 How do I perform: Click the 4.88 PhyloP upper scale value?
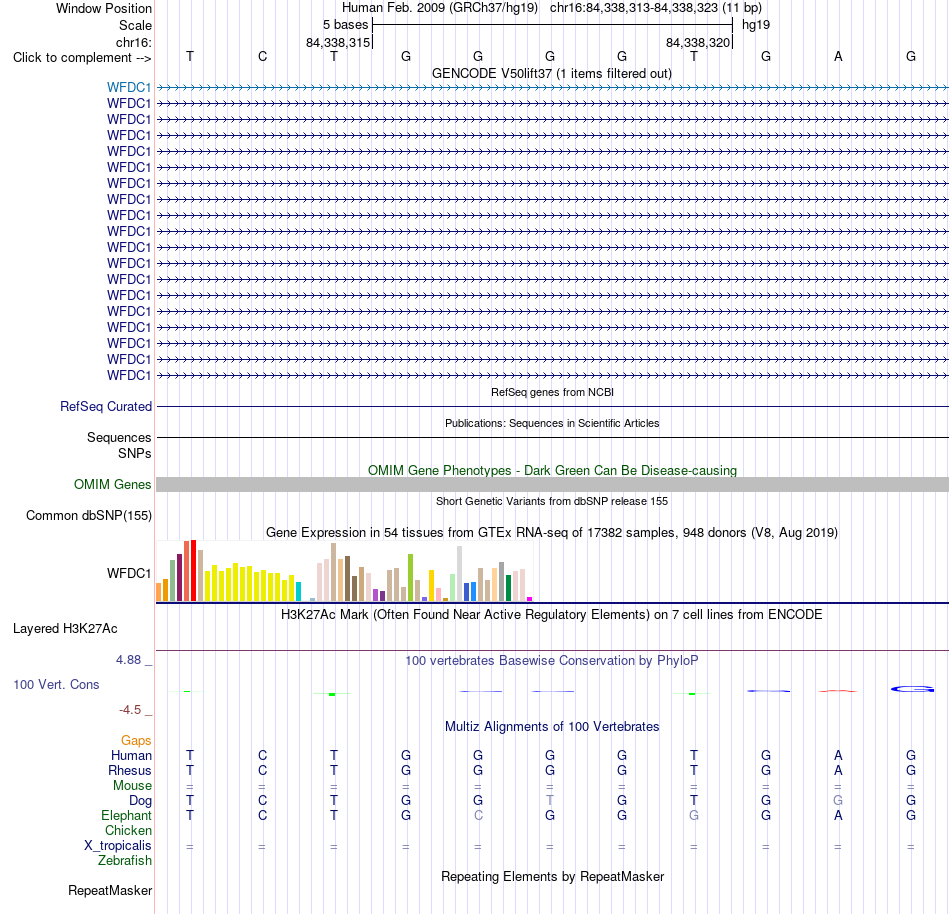point(128,660)
